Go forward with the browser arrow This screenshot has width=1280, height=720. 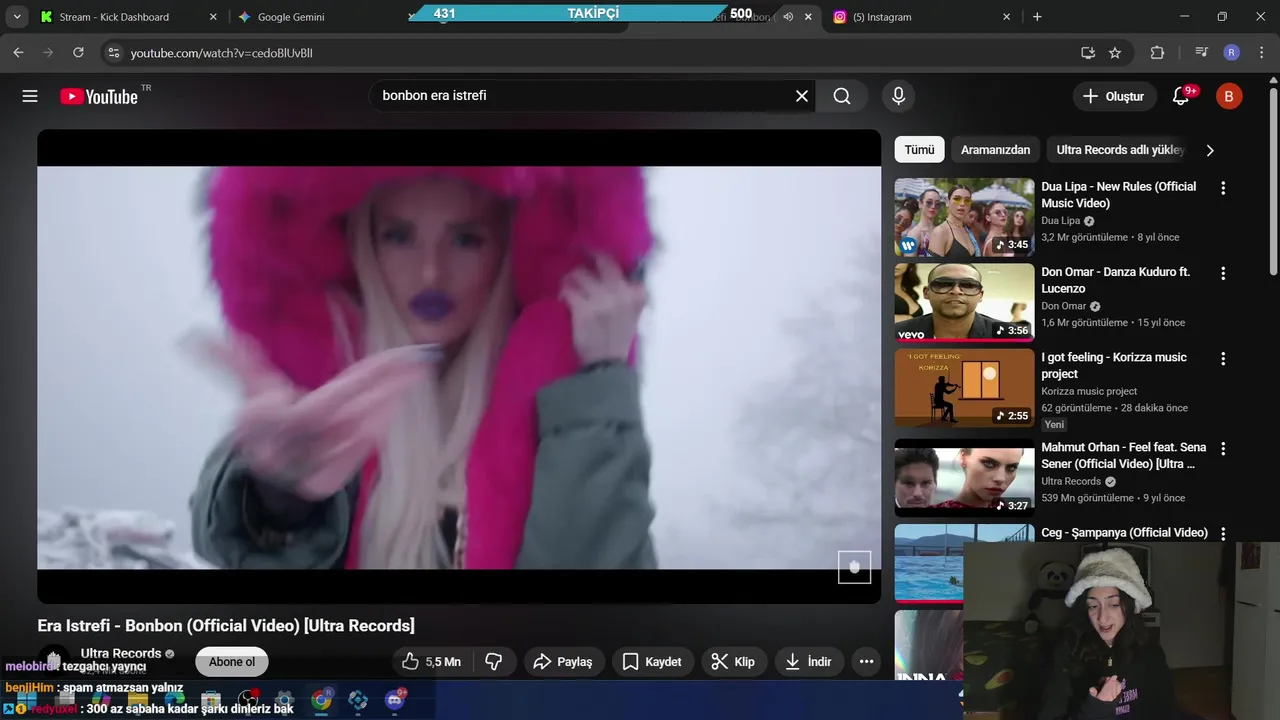click(x=48, y=53)
